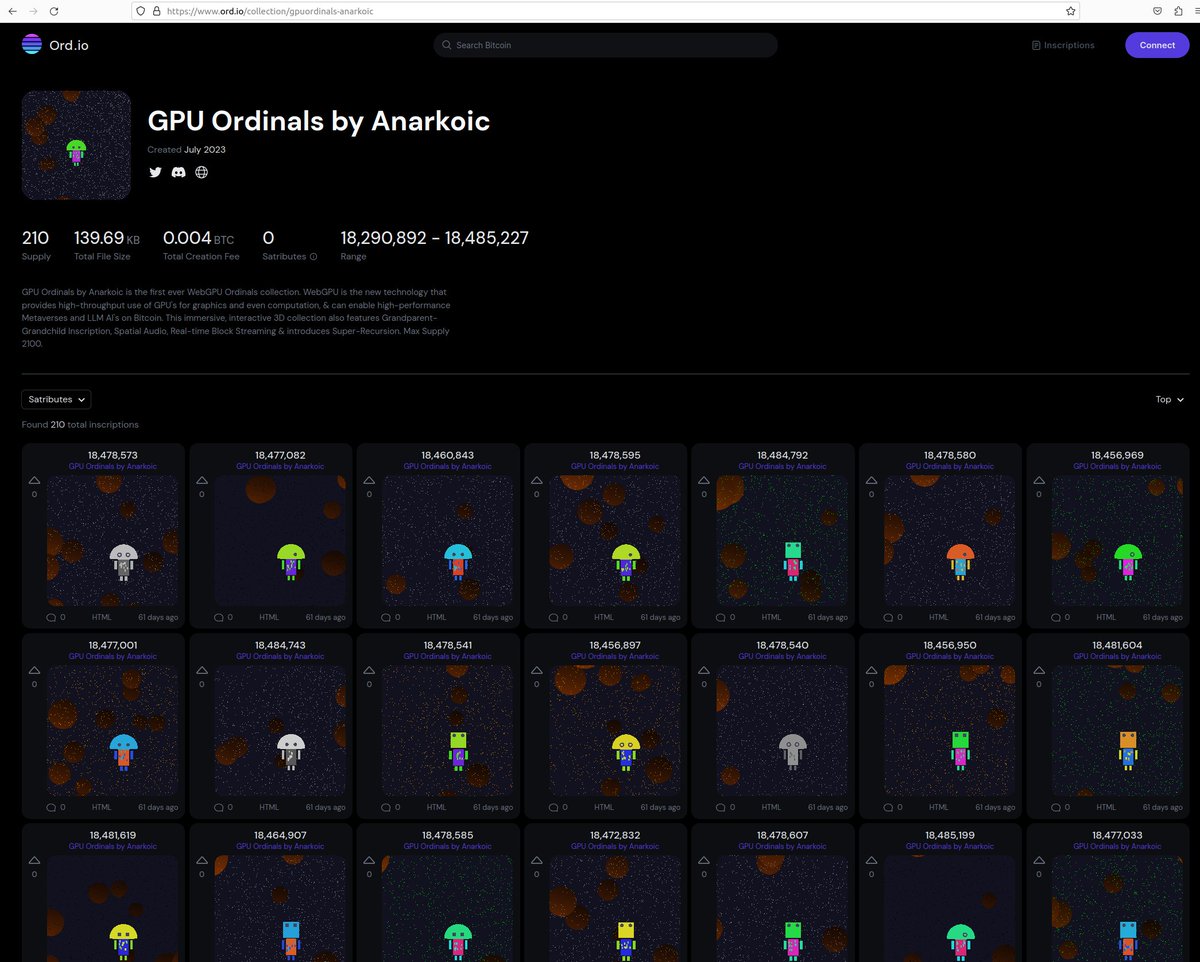Click the range '18,290,892 - 18,485,227'
The width and height of the screenshot is (1200, 962).
[435, 238]
